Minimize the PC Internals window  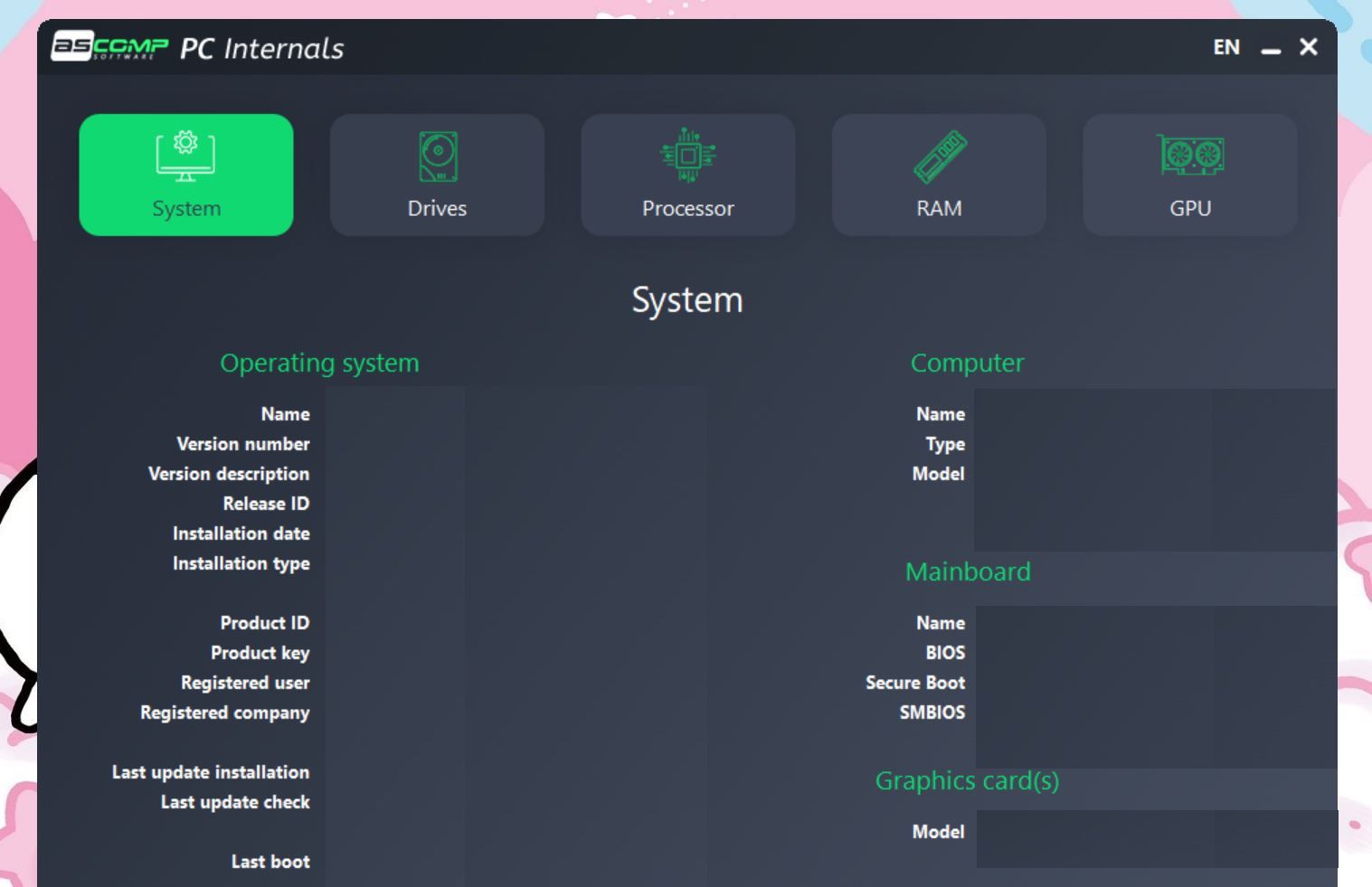tap(1271, 49)
